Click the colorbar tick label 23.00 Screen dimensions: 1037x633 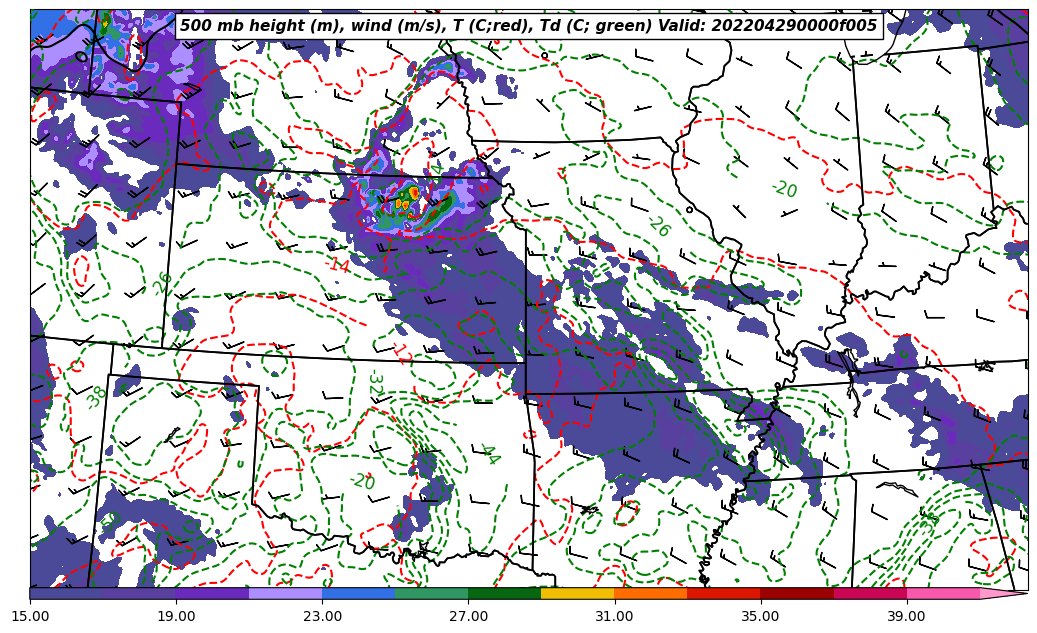click(x=322, y=615)
